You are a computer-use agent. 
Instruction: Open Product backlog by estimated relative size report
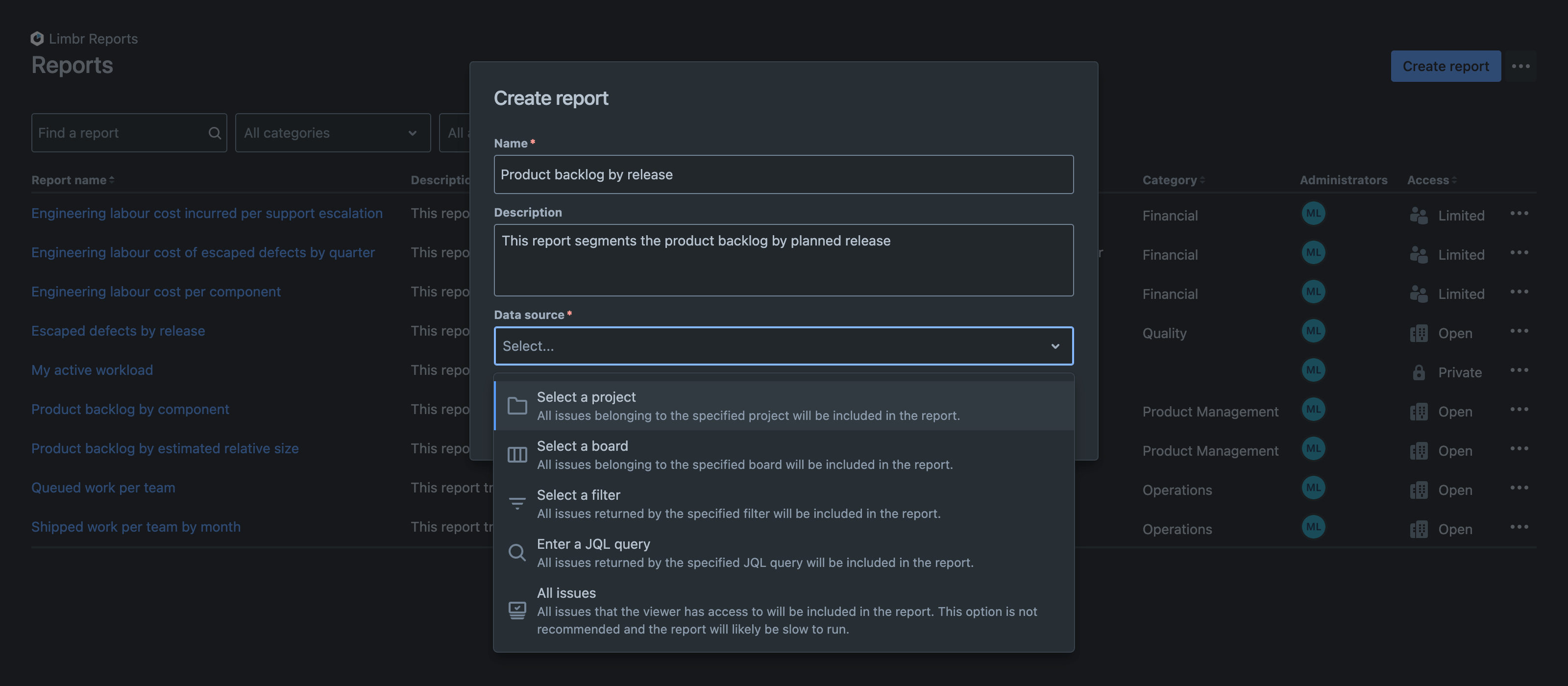(165, 449)
